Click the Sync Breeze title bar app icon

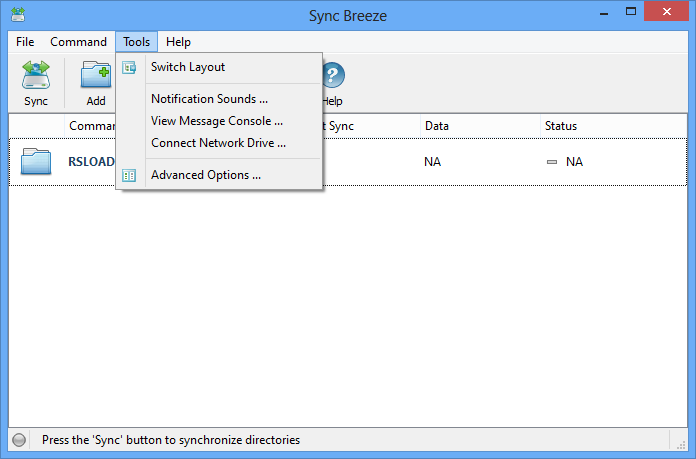19,14
